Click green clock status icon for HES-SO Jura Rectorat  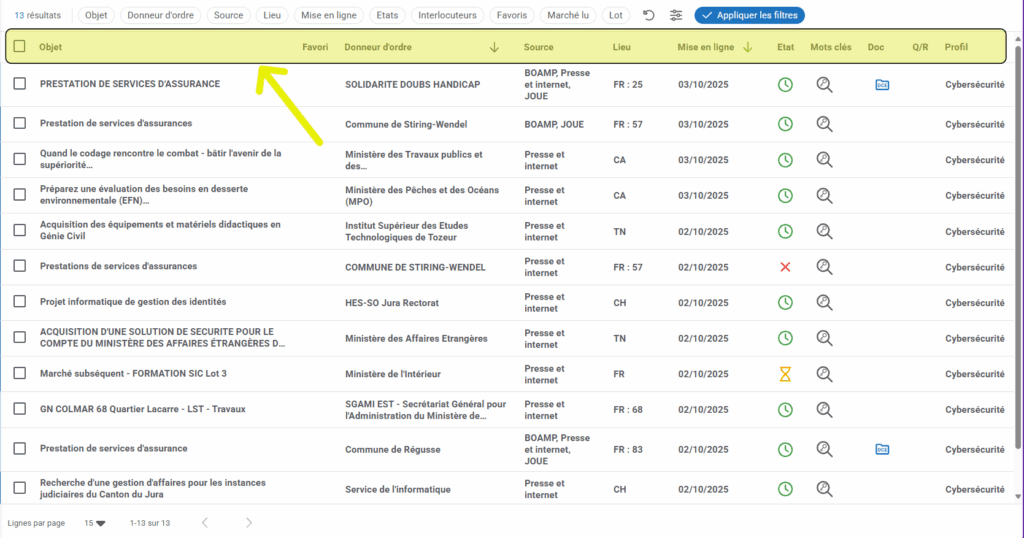[x=785, y=303]
